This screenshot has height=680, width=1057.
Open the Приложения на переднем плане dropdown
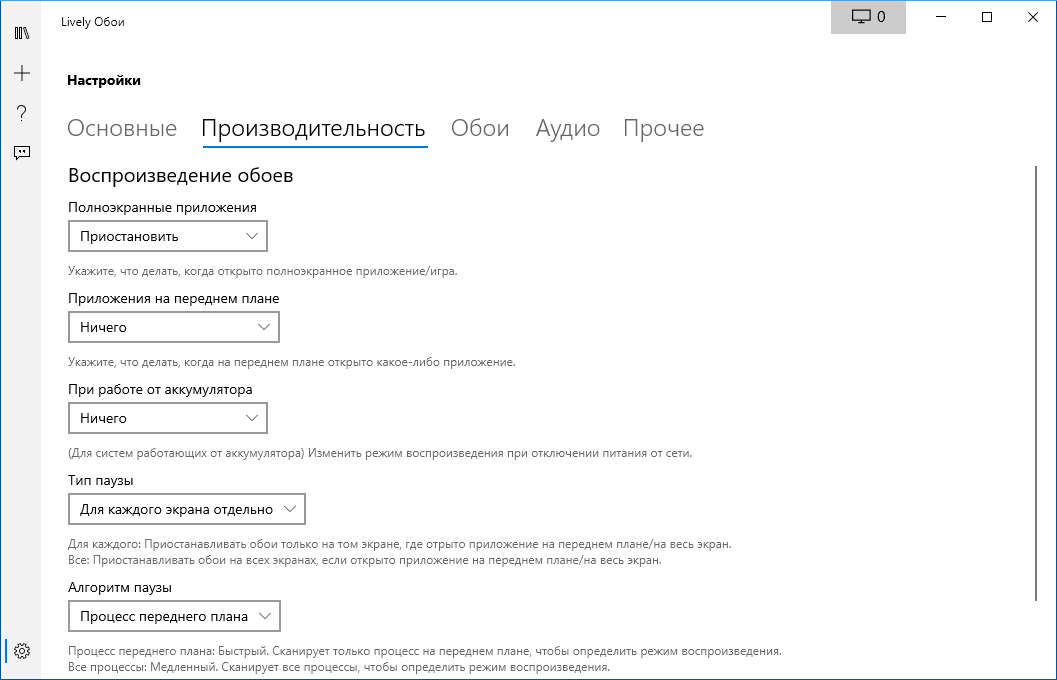[x=174, y=328]
